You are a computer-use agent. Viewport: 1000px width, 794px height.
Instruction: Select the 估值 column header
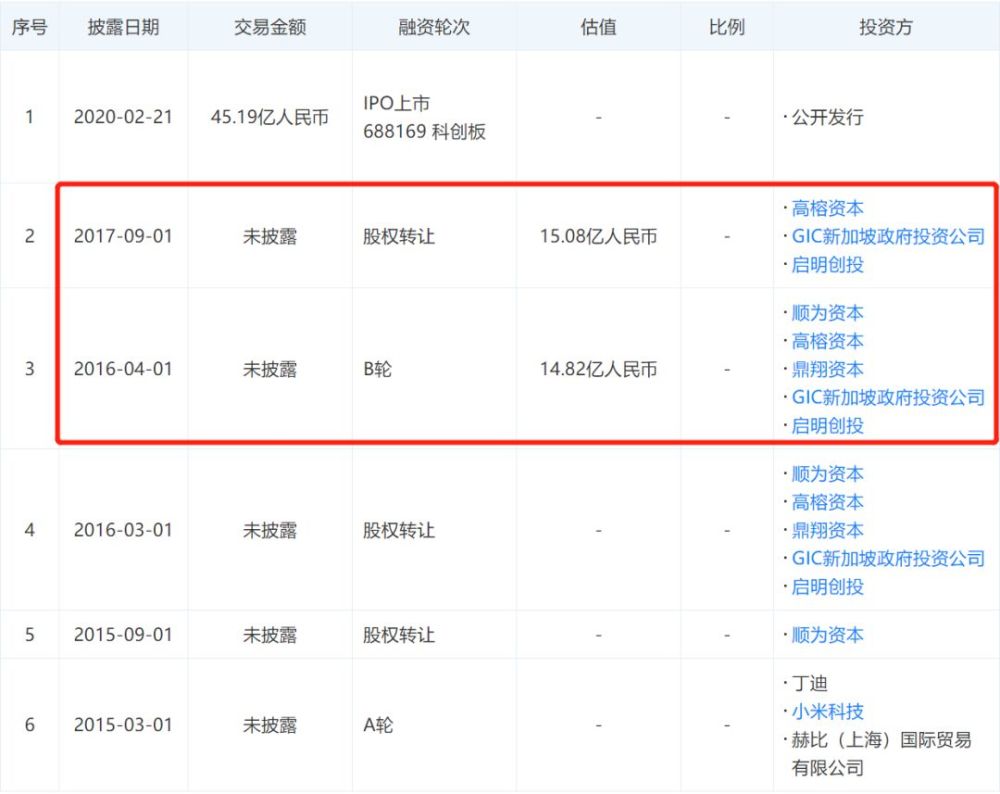[x=598, y=27]
